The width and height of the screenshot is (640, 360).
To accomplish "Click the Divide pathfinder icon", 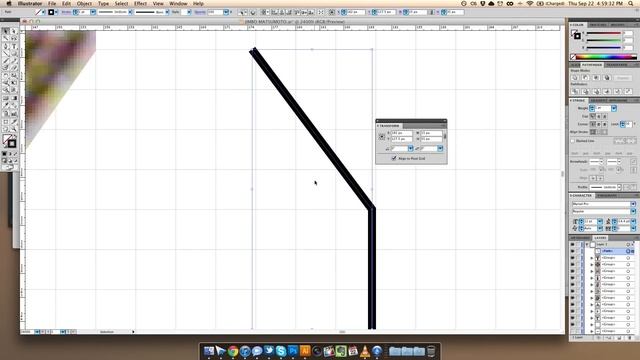I will click(575, 91).
